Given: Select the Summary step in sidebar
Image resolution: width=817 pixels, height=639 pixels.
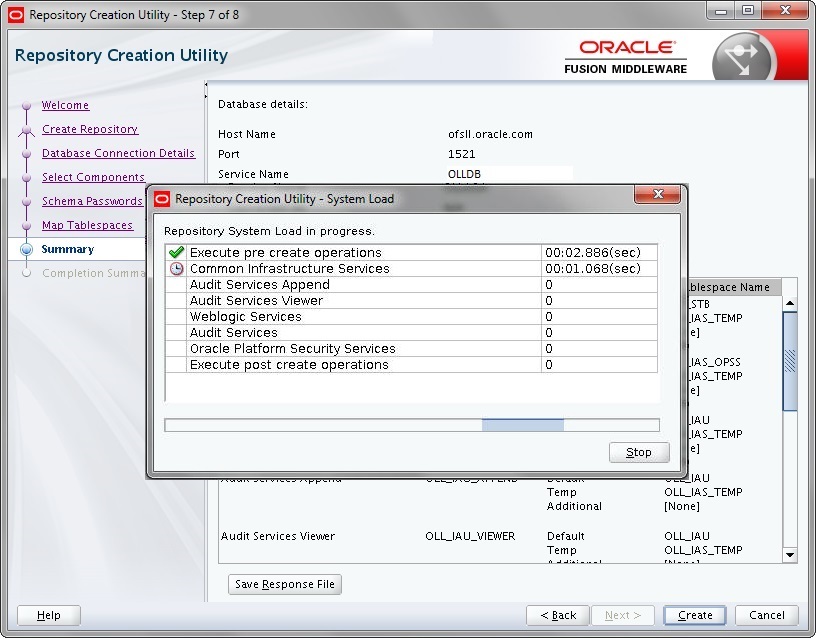Looking at the screenshot, I should click(x=68, y=249).
